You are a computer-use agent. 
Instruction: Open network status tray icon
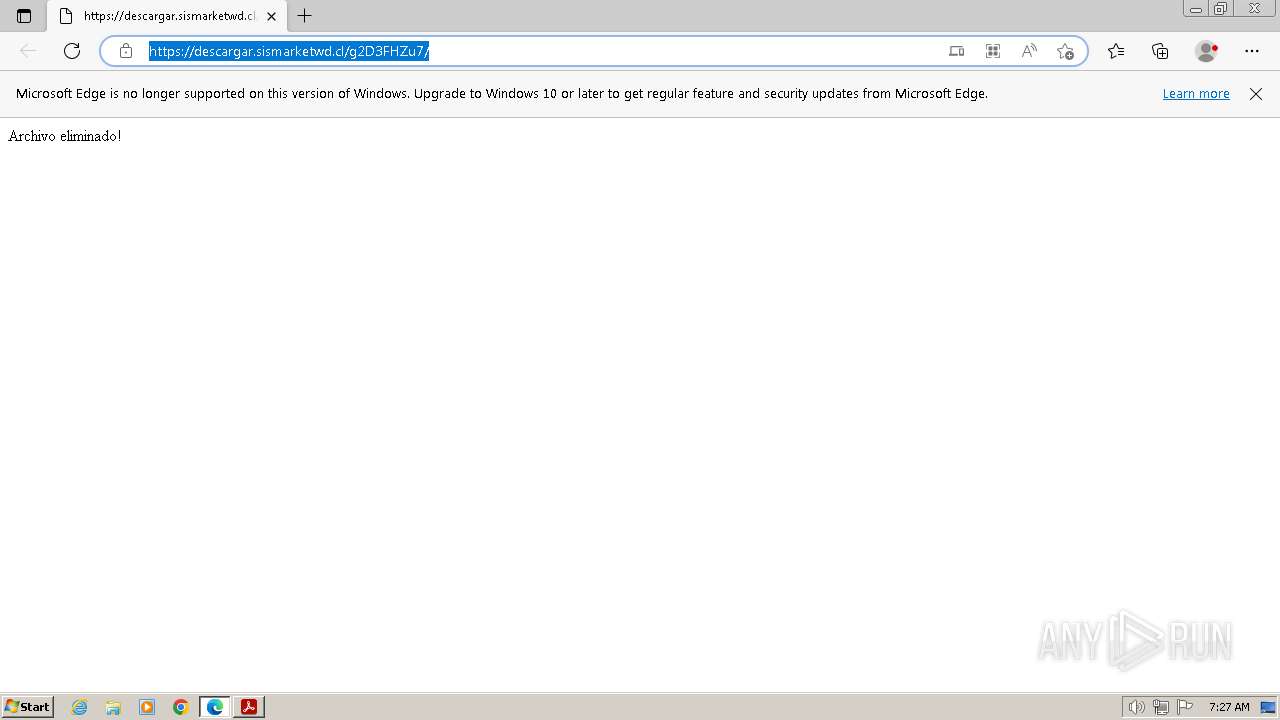1161,707
